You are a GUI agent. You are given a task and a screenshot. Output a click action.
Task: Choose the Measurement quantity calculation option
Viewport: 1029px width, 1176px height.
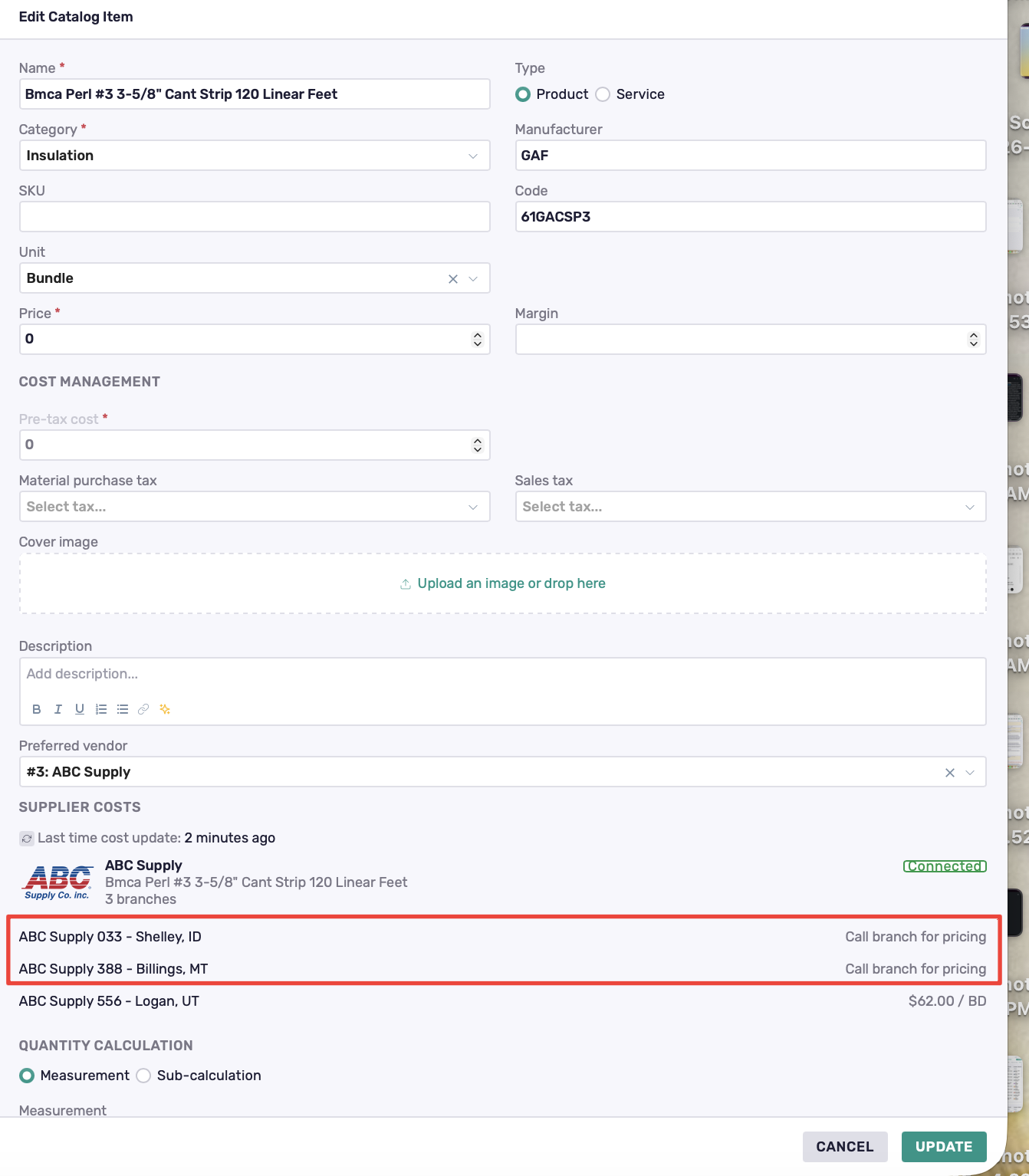coord(27,1076)
